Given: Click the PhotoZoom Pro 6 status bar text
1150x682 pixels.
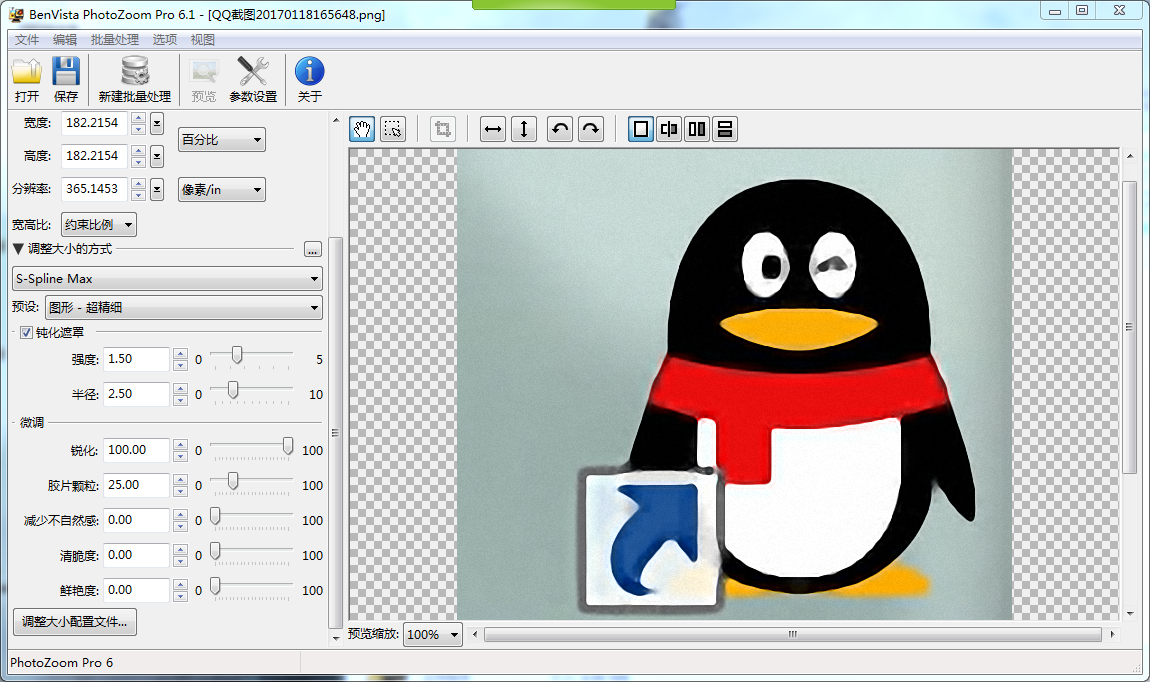Looking at the screenshot, I should 62,663.
